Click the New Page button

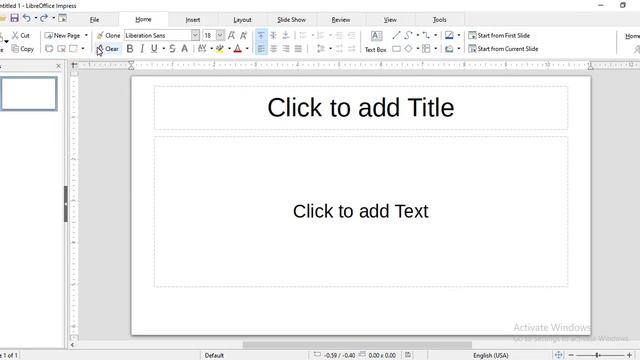(x=62, y=36)
